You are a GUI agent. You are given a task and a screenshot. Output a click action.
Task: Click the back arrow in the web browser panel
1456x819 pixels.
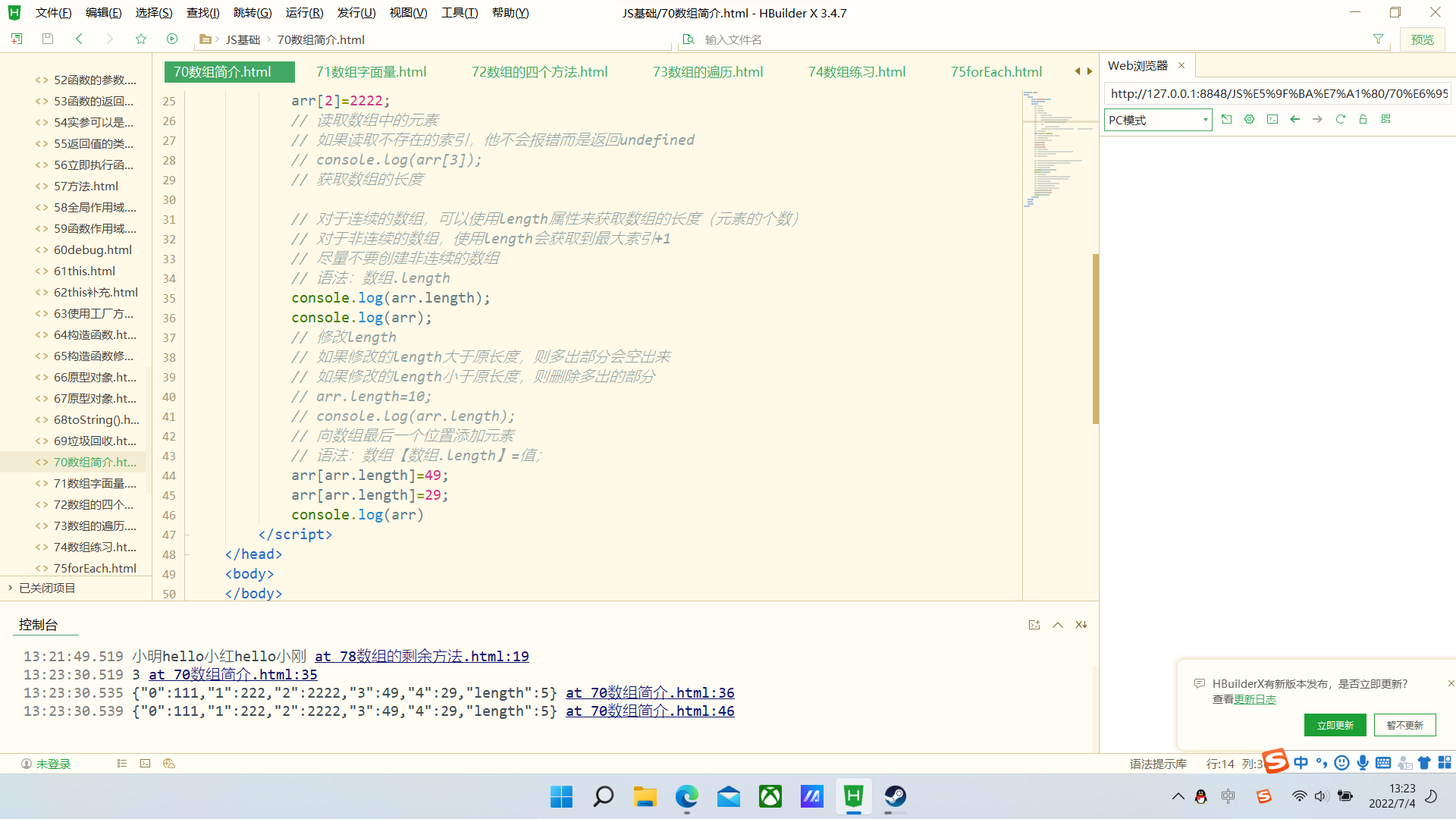(1295, 119)
